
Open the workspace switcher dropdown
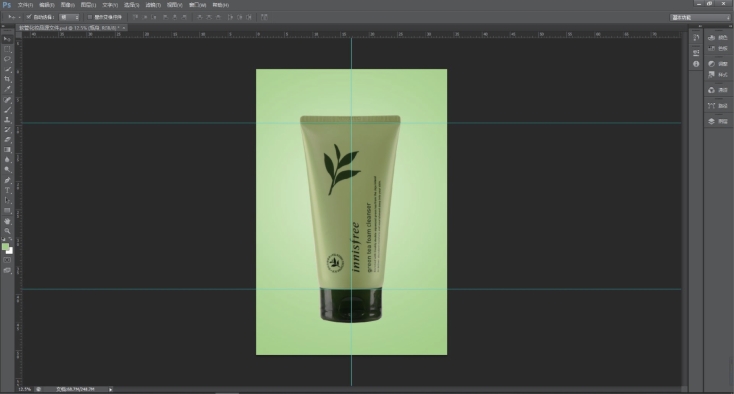(x=700, y=17)
